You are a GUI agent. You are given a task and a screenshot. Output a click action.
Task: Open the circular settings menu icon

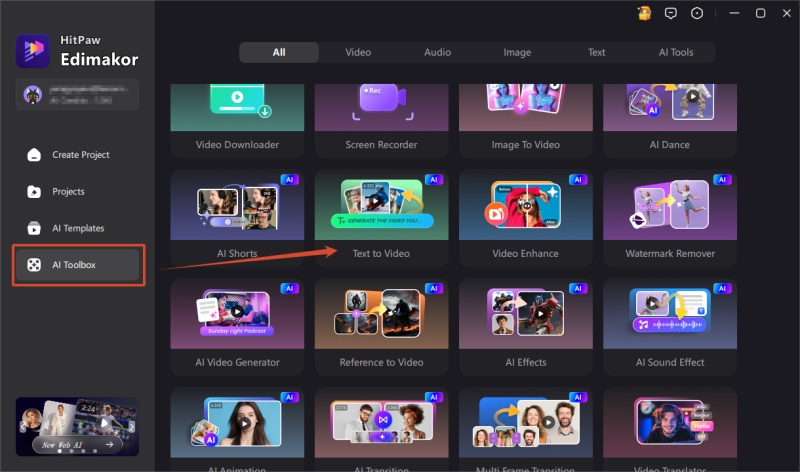[x=697, y=13]
